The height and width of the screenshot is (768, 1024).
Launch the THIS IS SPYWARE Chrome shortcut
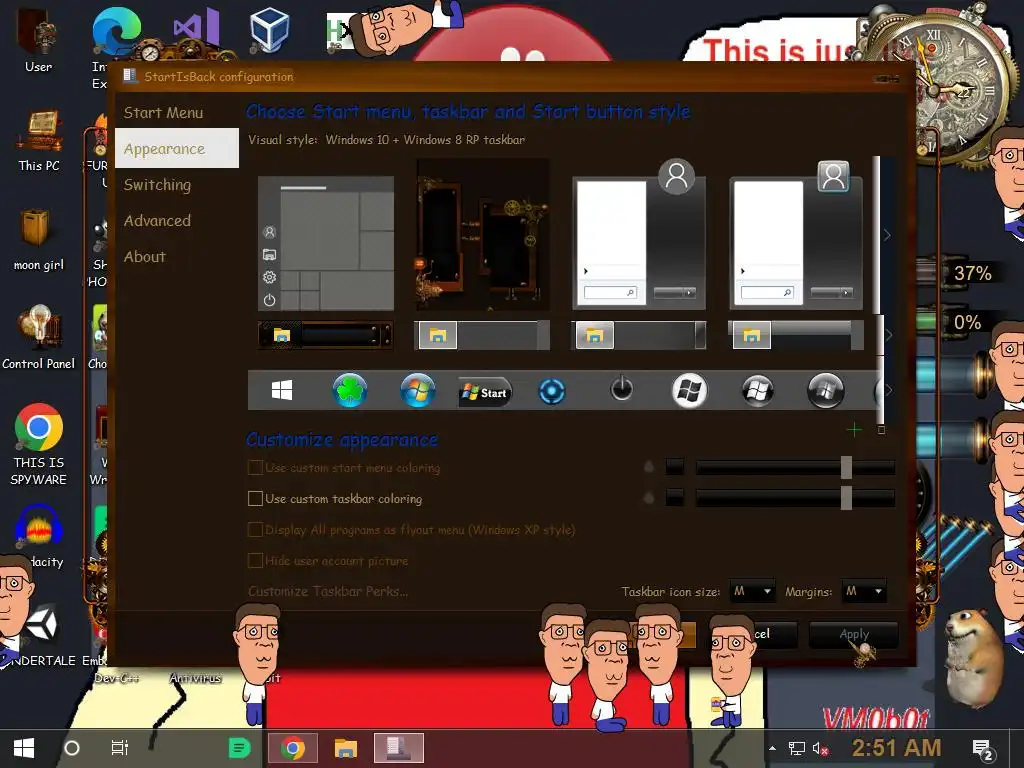pyautogui.click(x=39, y=444)
